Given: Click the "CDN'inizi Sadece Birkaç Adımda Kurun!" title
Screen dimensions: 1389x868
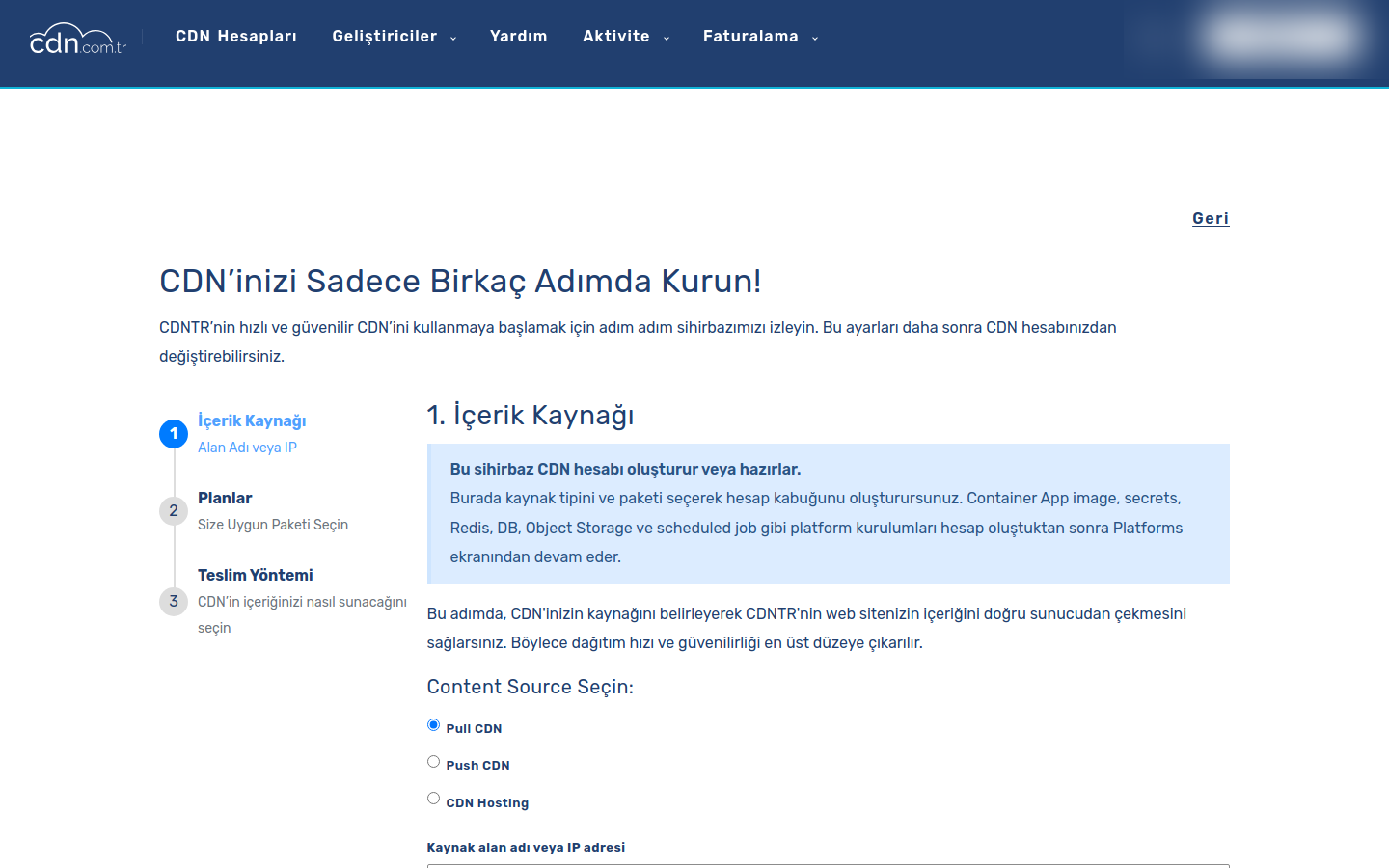Looking at the screenshot, I should (x=460, y=282).
